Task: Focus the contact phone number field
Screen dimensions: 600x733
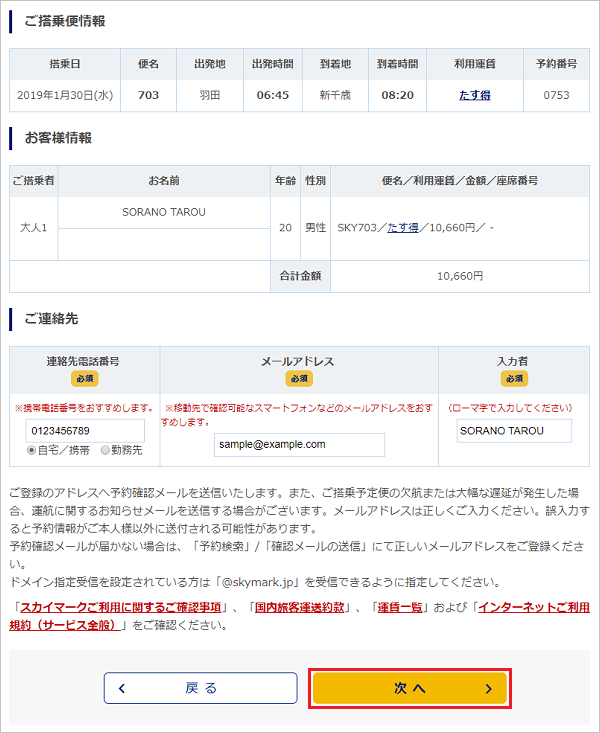Action: pos(85,431)
